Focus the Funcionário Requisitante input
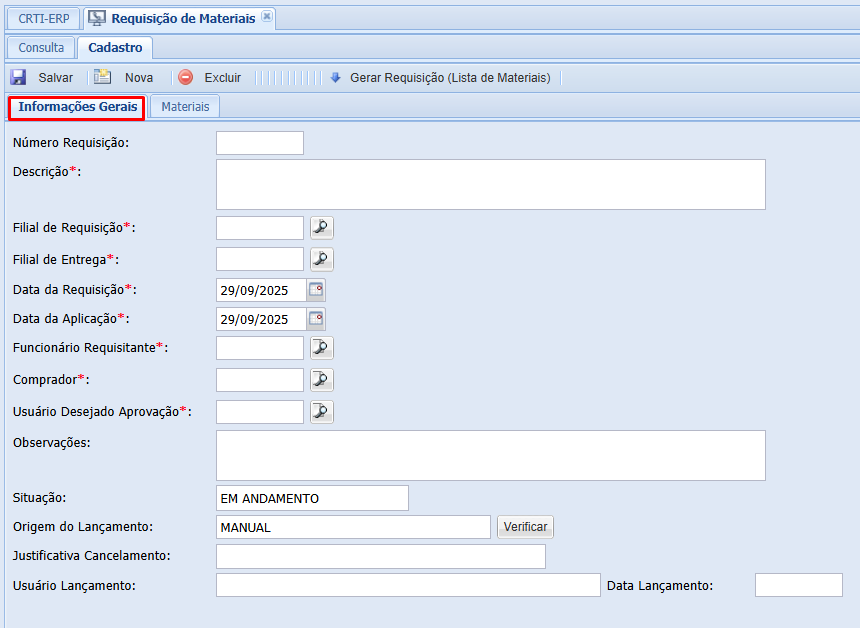The width and height of the screenshot is (860, 628). [260, 348]
